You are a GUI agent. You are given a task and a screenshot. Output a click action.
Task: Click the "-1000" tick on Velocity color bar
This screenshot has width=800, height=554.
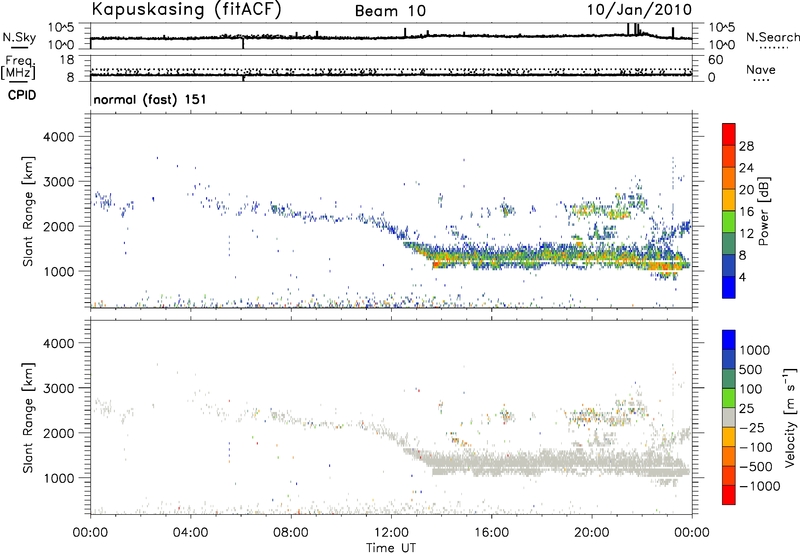(x=759, y=486)
